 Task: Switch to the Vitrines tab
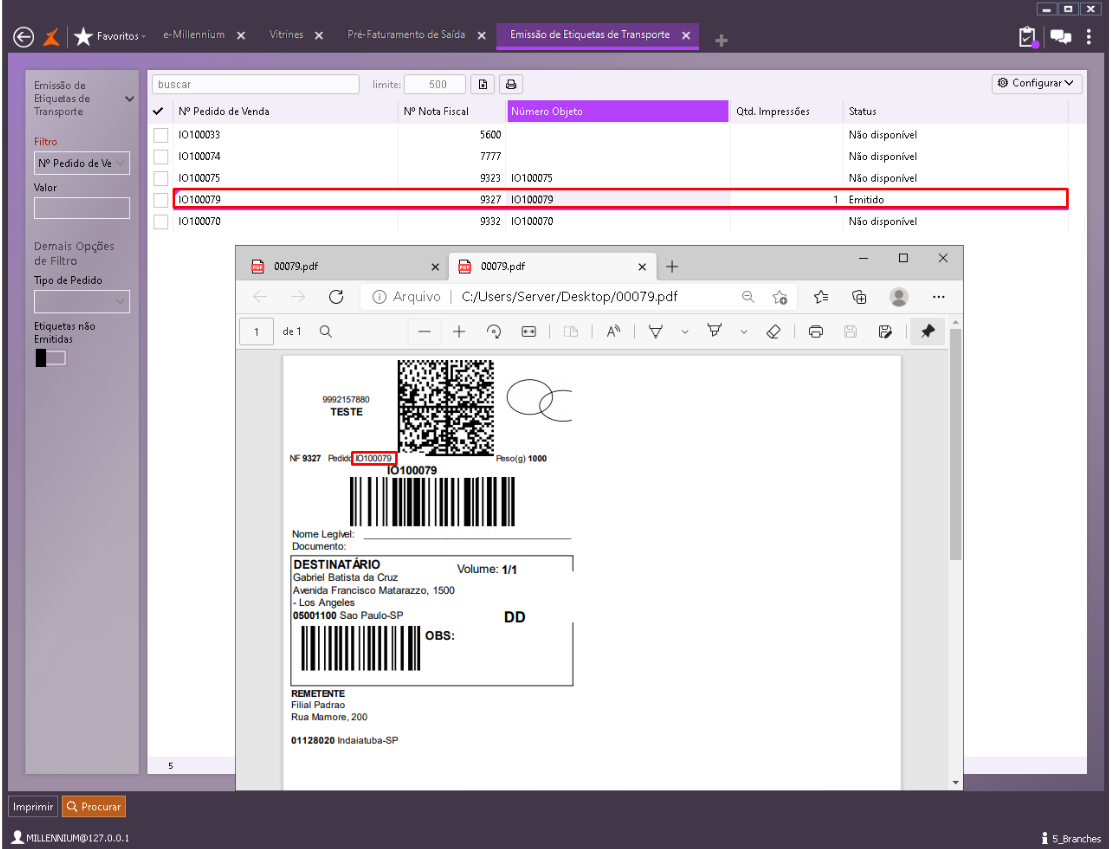coord(286,35)
